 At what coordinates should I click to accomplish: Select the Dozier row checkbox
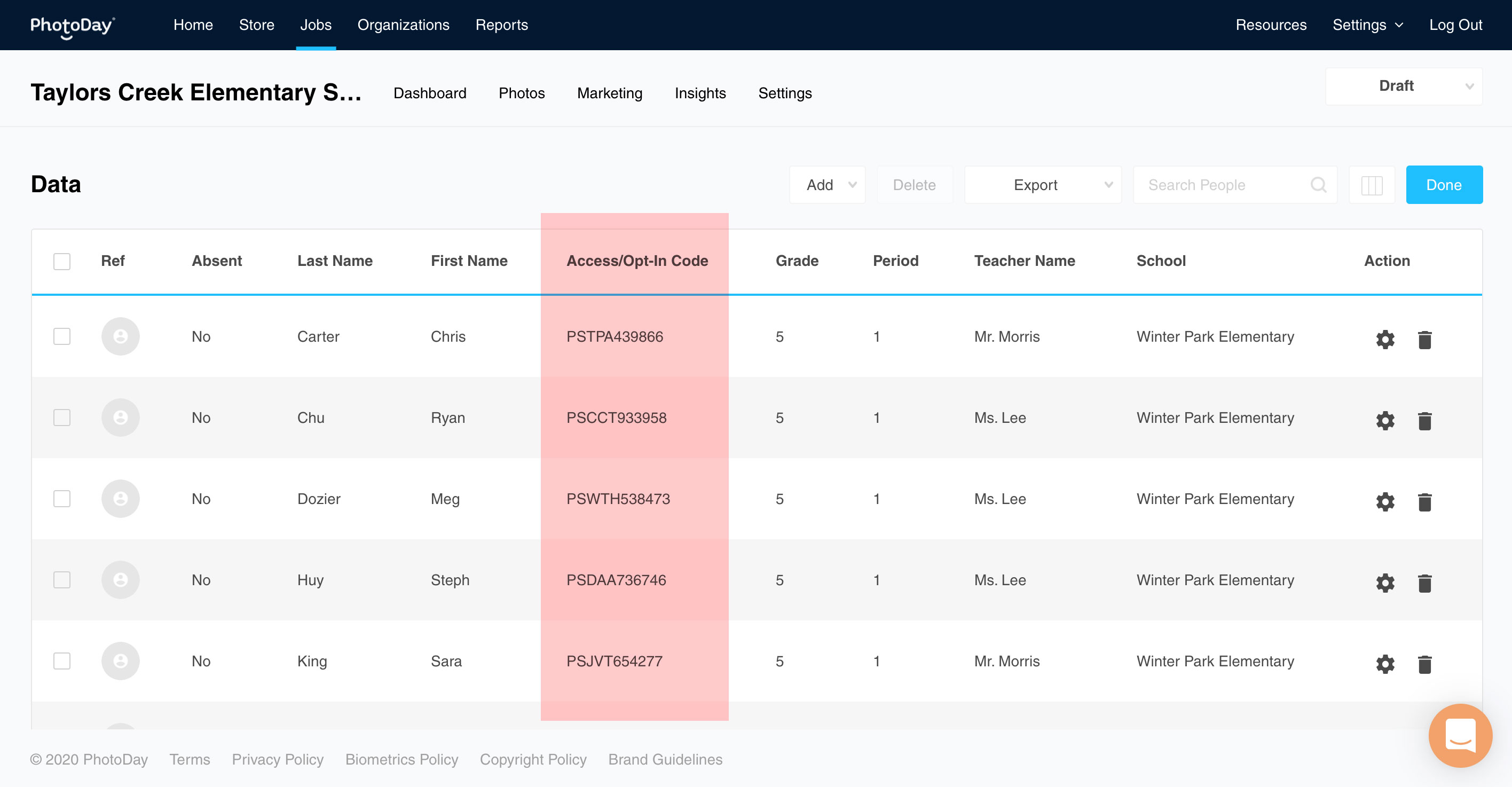[x=61, y=499]
